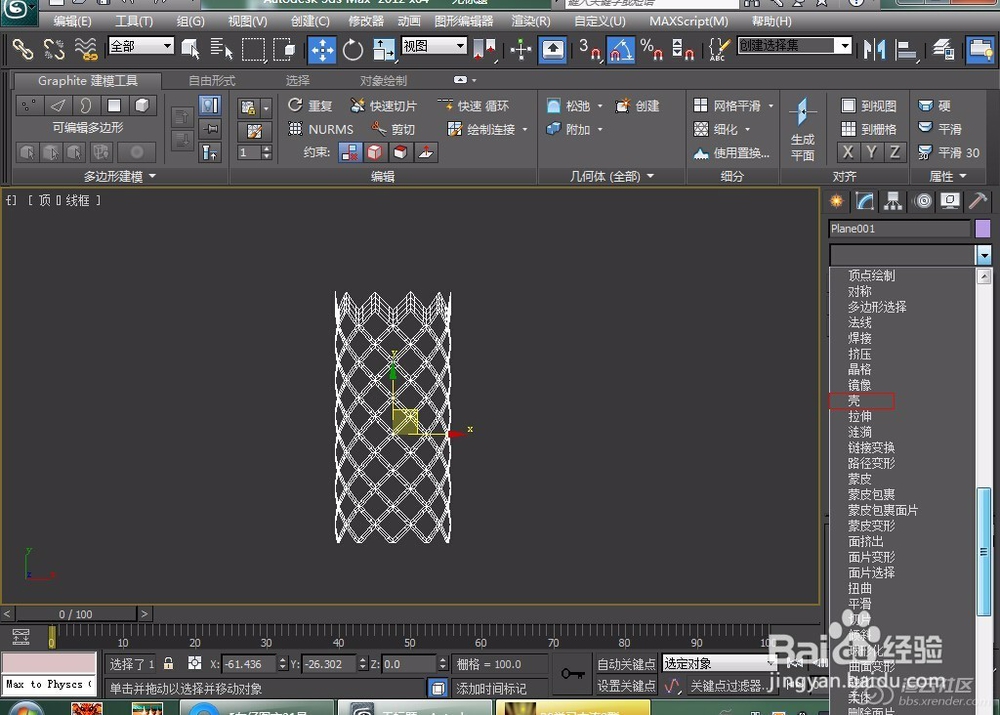Switch to the Create panel star icon
Viewport: 1000px width, 715px height.
coord(837,201)
